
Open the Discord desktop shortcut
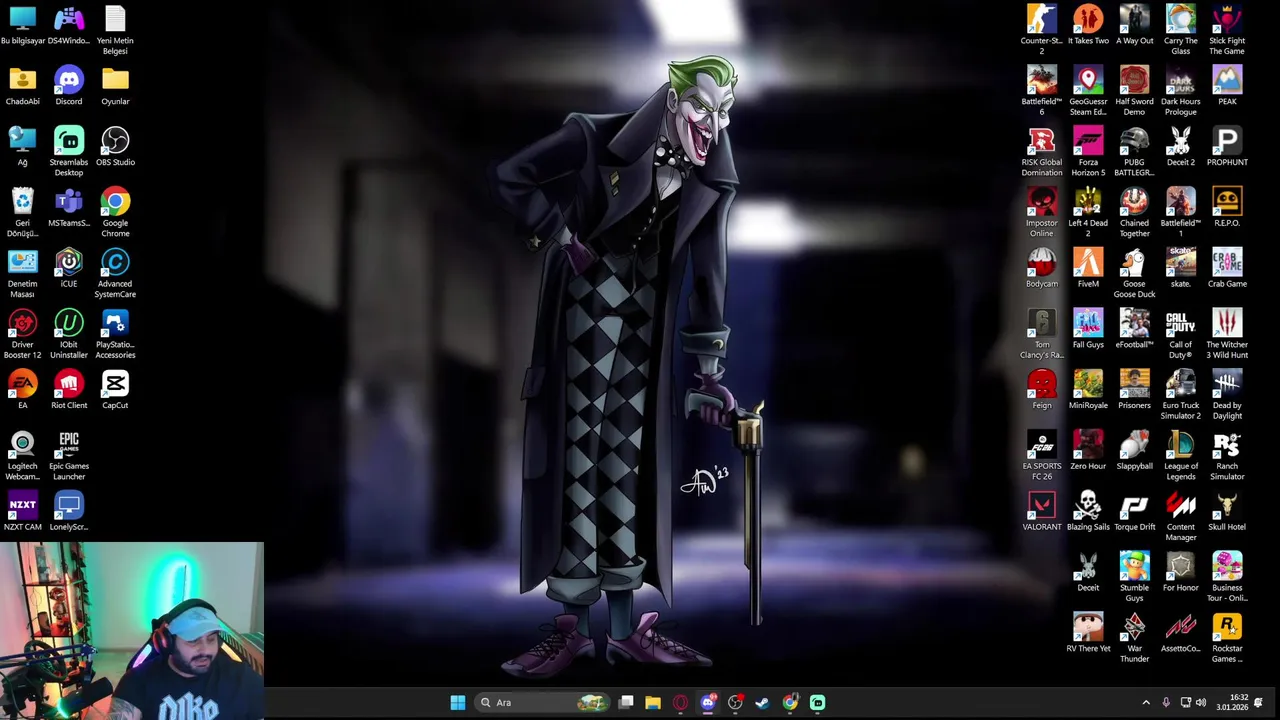click(x=69, y=80)
